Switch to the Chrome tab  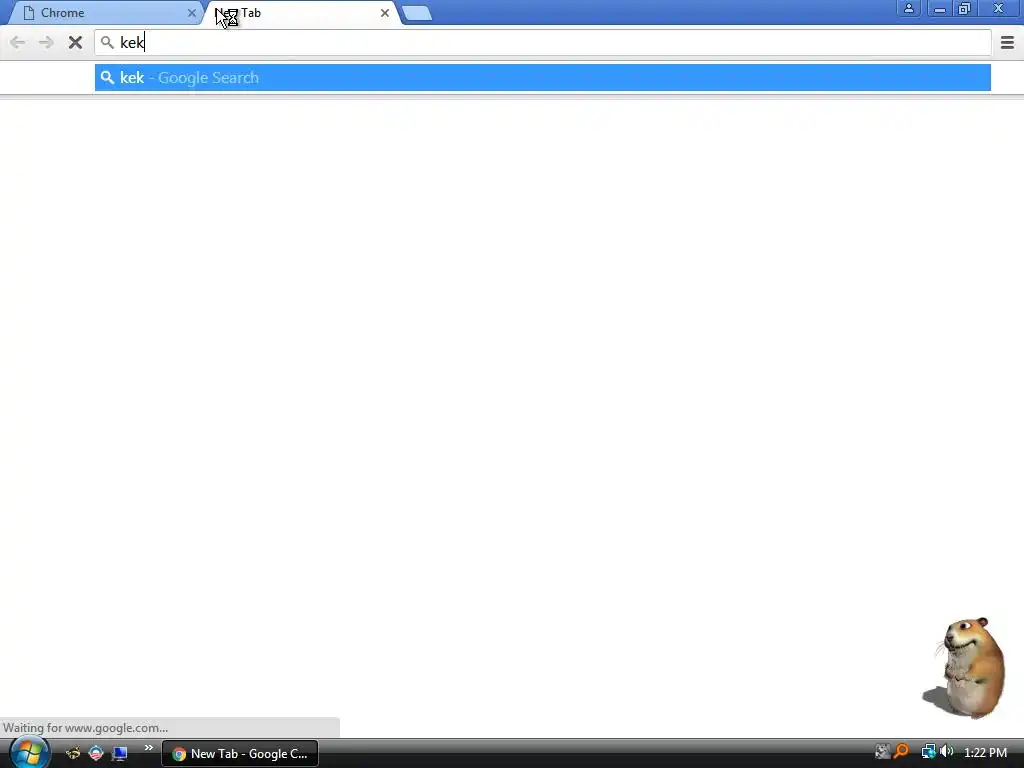tap(104, 13)
